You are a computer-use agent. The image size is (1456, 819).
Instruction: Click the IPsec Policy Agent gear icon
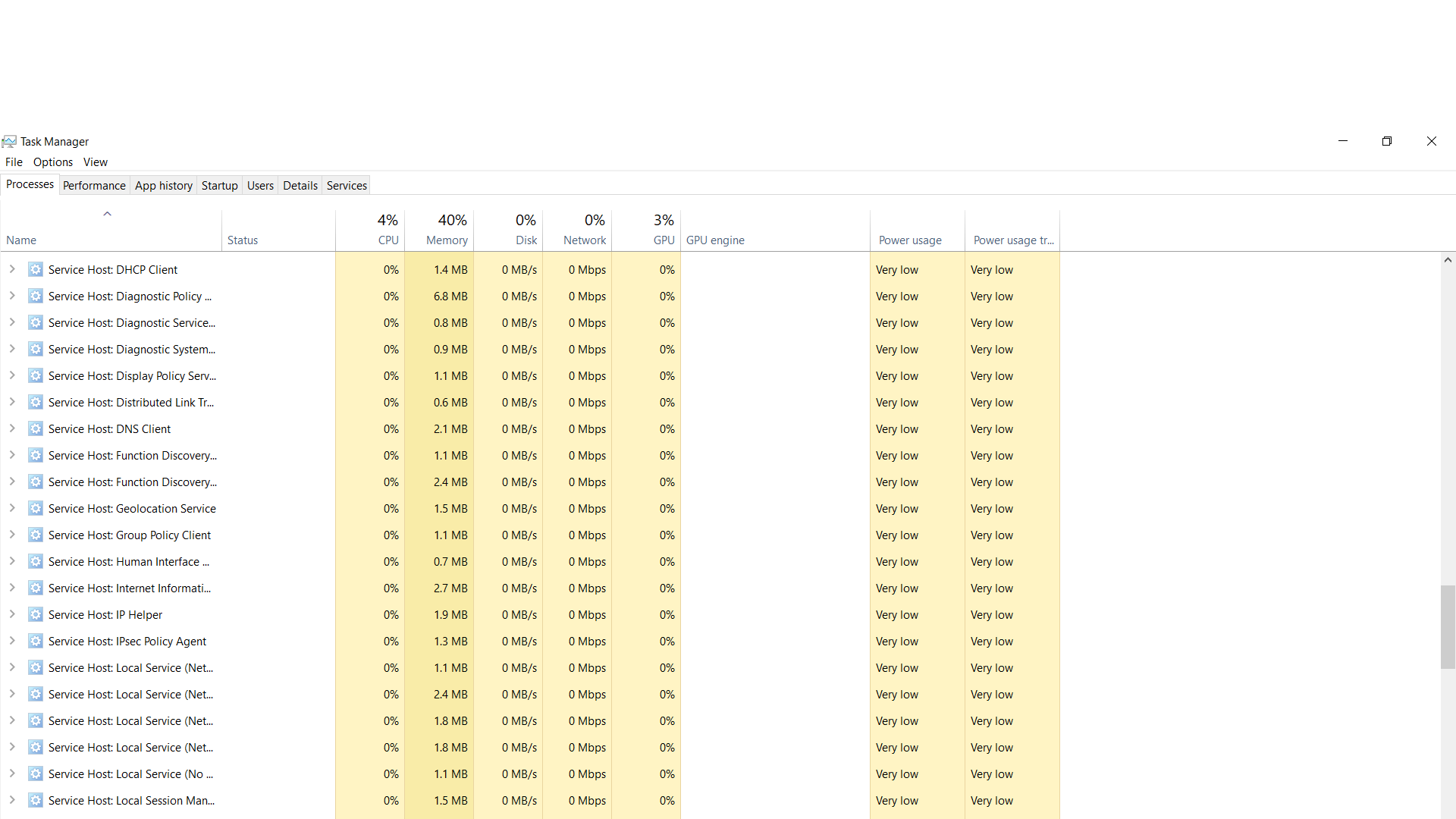tap(36, 641)
